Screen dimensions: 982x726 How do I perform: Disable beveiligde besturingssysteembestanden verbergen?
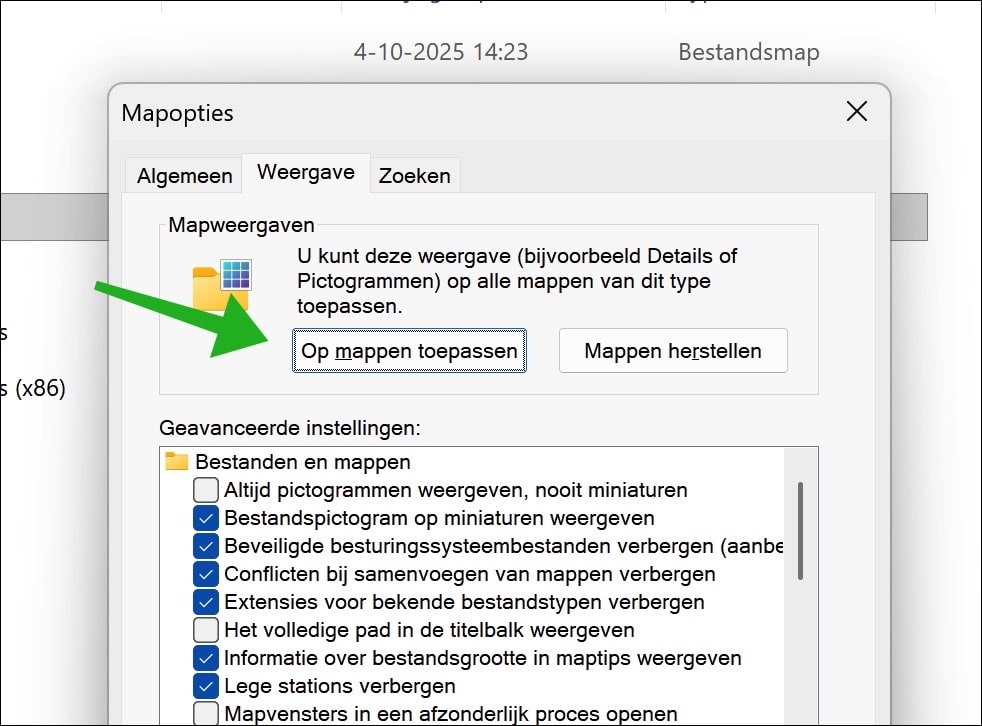click(x=205, y=546)
